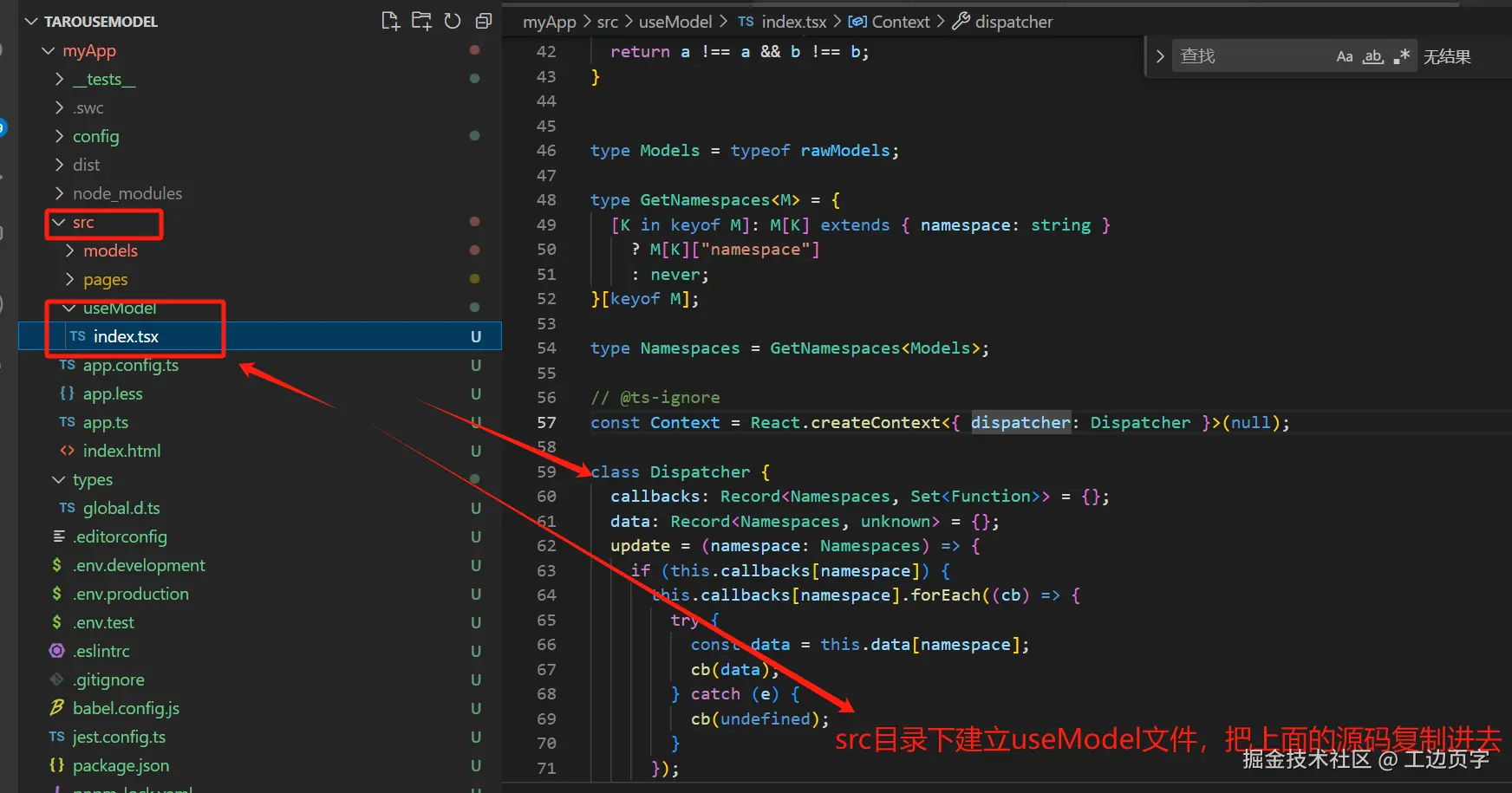Click the New File icon in explorer header
1512x793 pixels.
[x=390, y=21]
